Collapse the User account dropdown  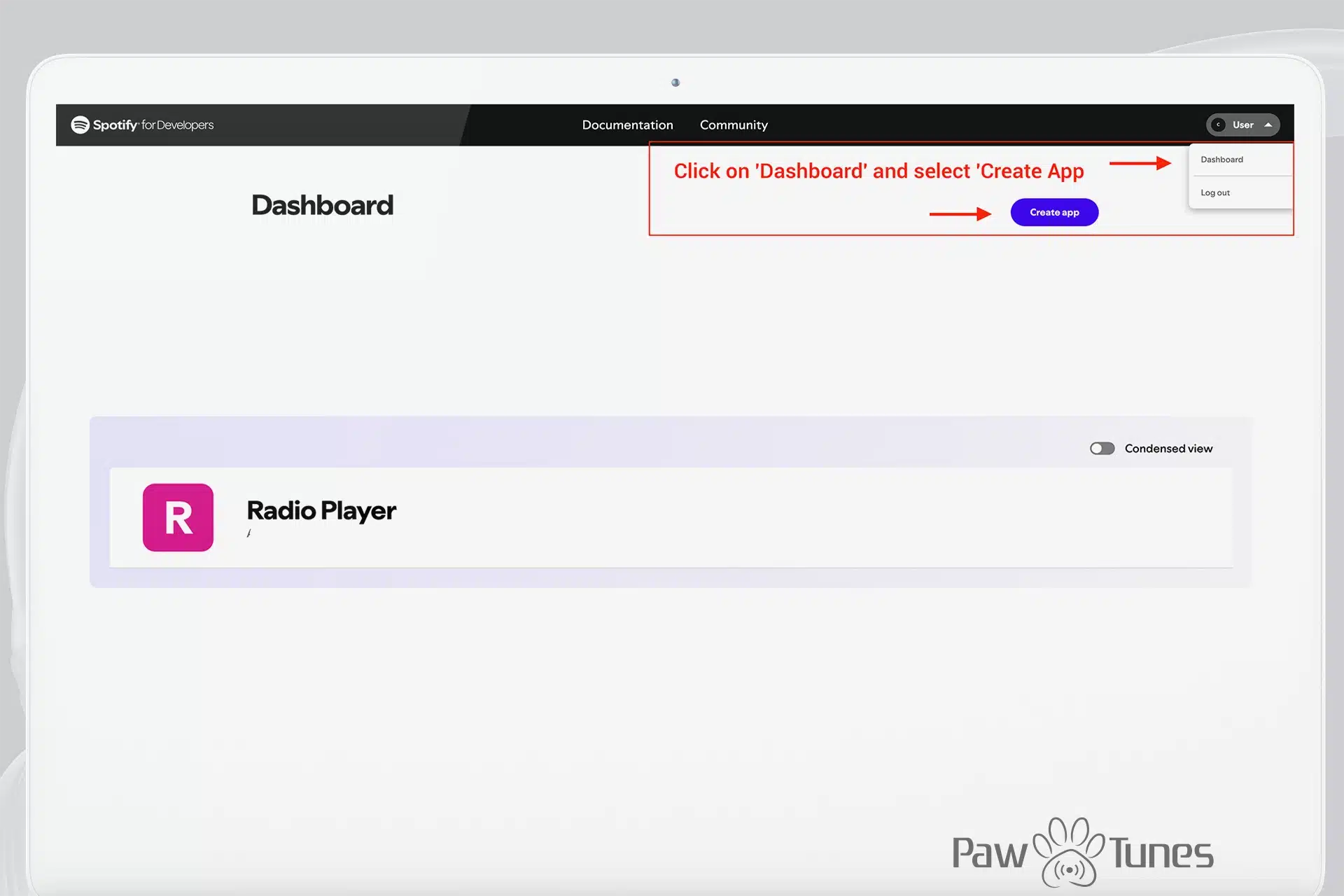pos(1242,125)
